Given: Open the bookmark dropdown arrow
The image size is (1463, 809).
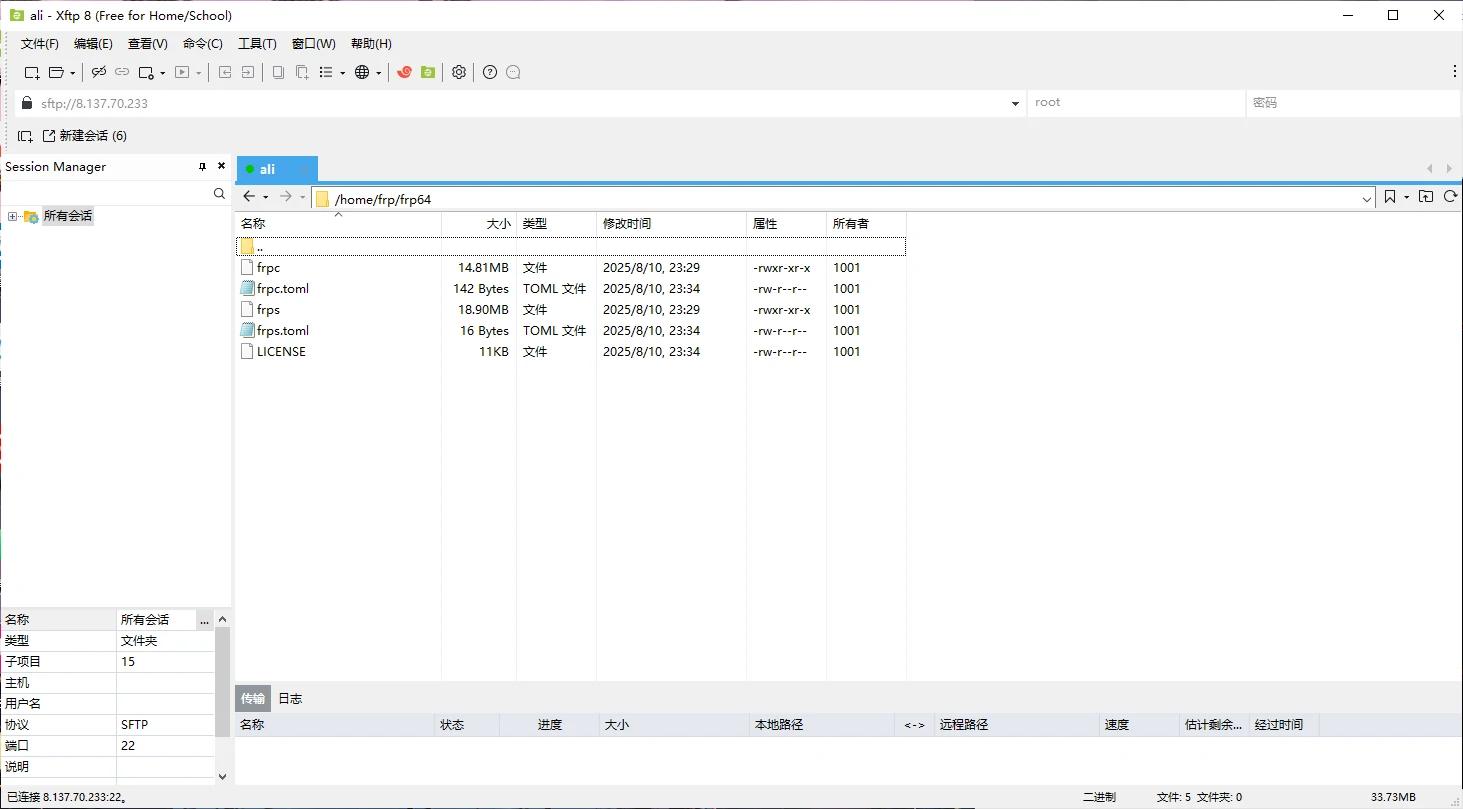Looking at the screenshot, I should tap(1406, 198).
